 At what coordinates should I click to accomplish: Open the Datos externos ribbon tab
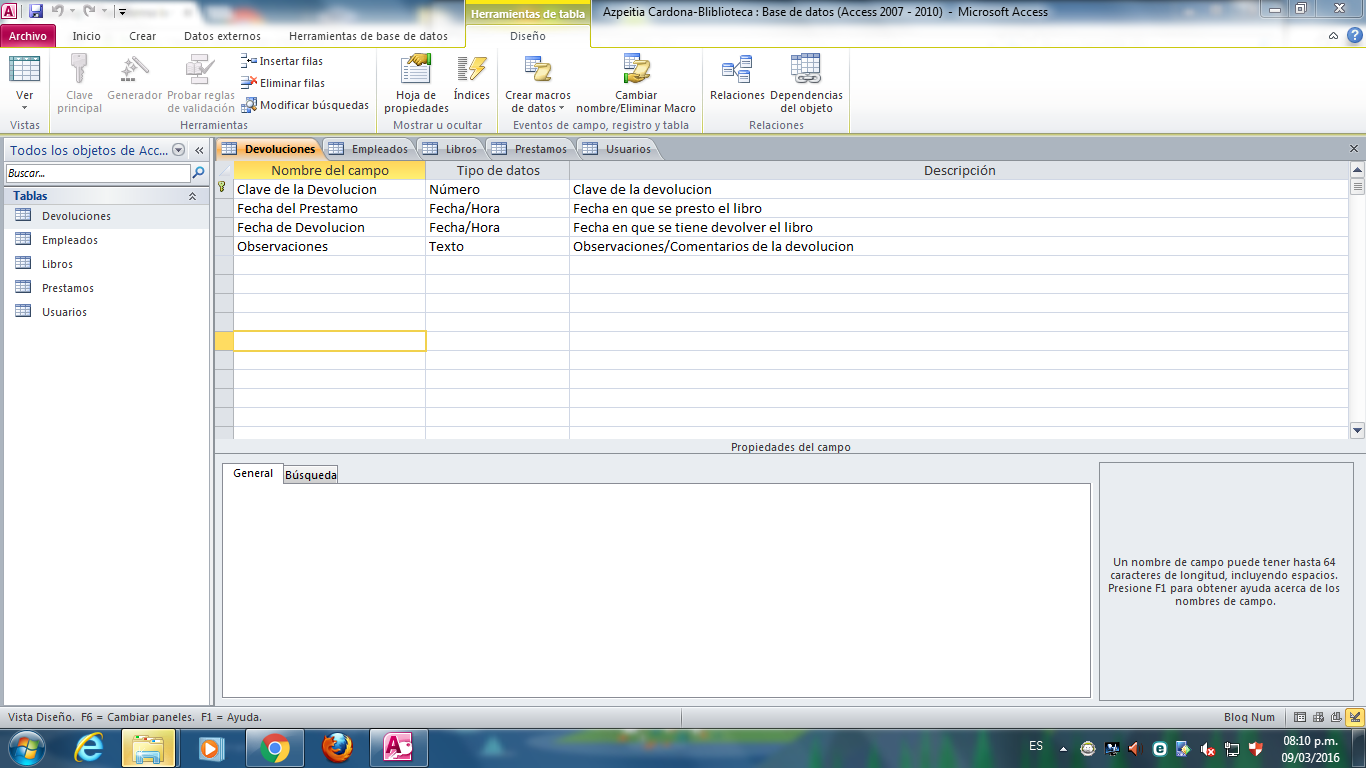point(222,36)
